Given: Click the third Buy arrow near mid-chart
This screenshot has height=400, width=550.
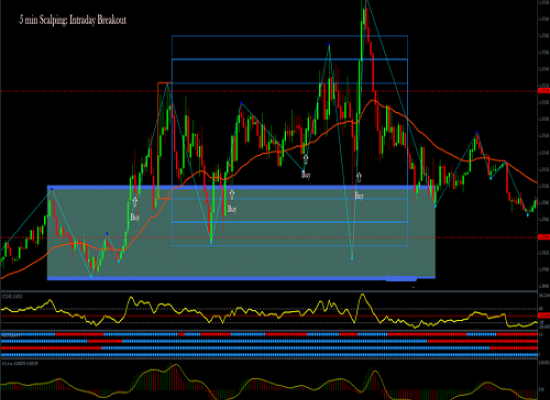Looking at the screenshot, I should [x=306, y=160].
